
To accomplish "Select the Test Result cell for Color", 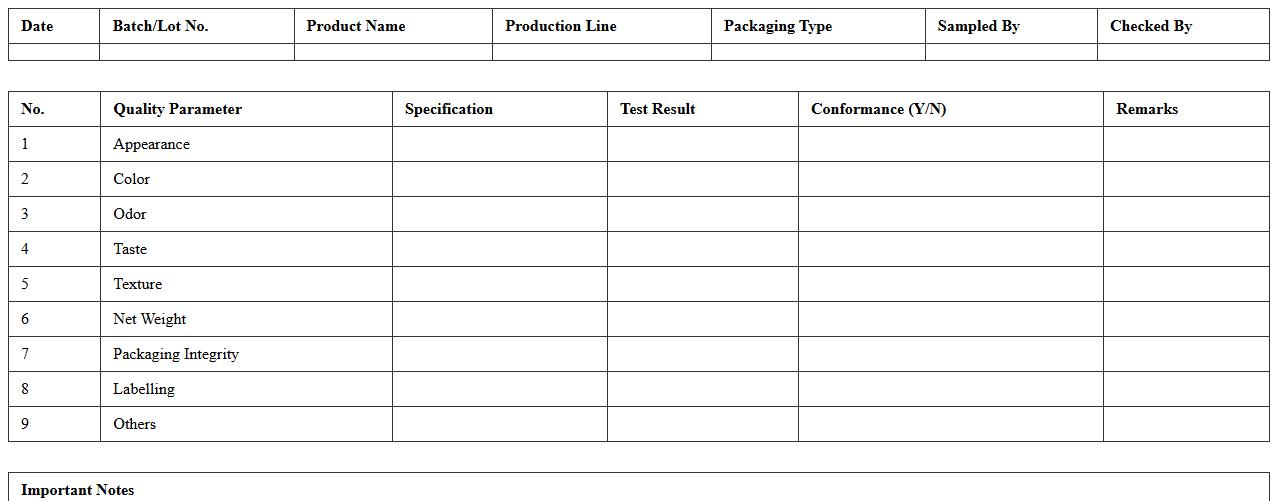I will 702,179.
